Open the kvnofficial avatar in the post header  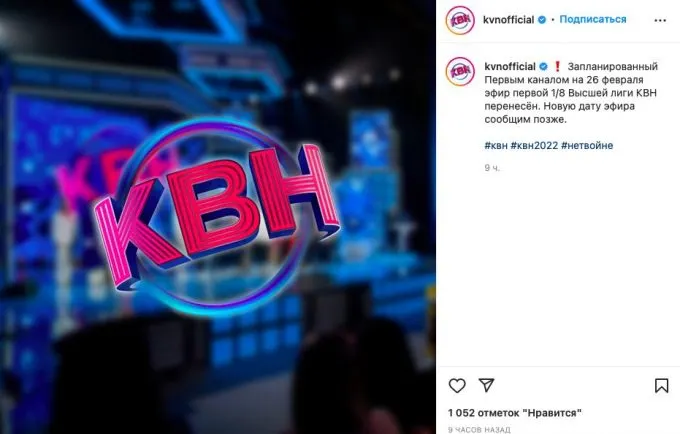[460, 20]
